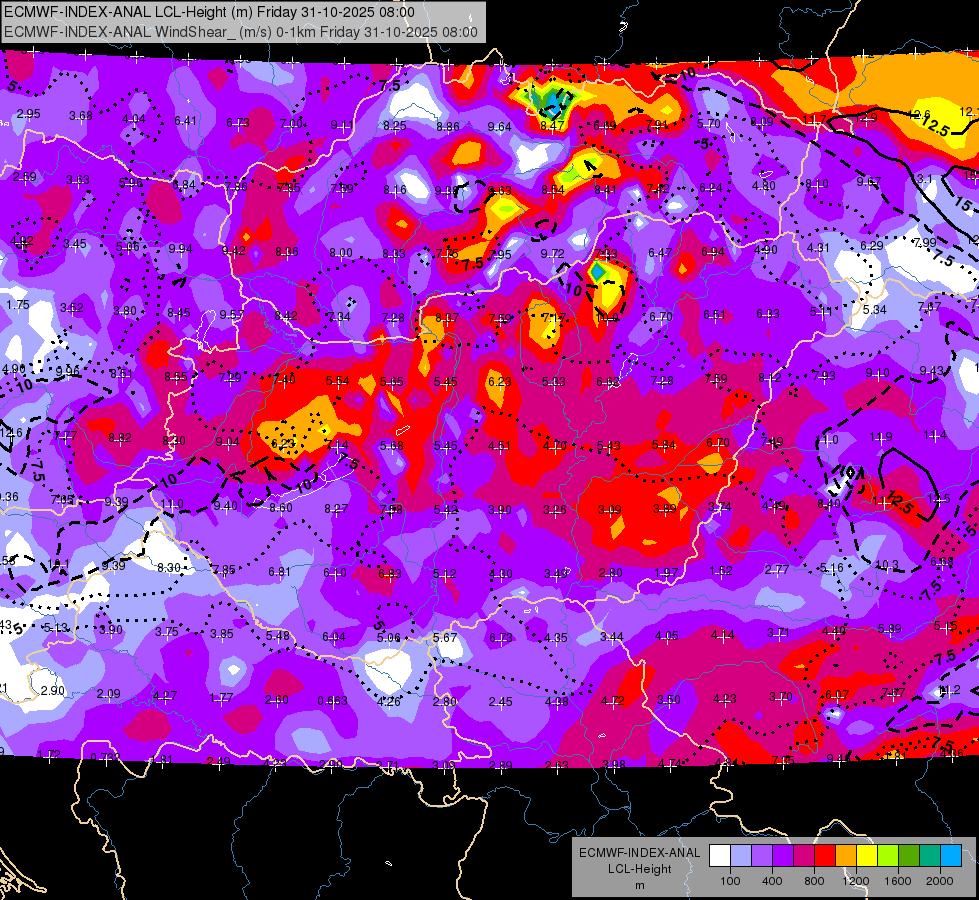The height and width of the screenshot is (900, 979).
Task: Click the legend tick label 2000
Action: click(x=939, y=881)
